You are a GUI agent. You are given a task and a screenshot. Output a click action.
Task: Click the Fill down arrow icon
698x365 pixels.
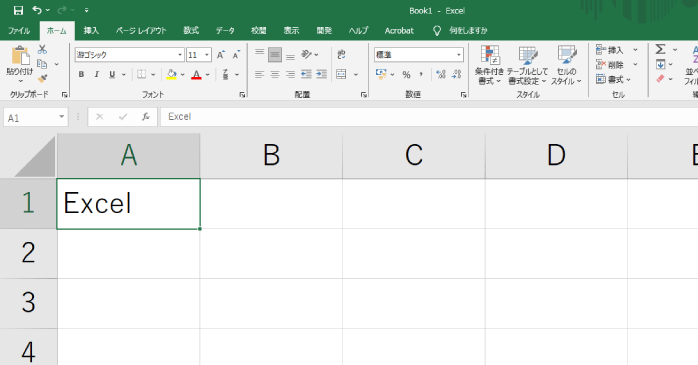661,65
